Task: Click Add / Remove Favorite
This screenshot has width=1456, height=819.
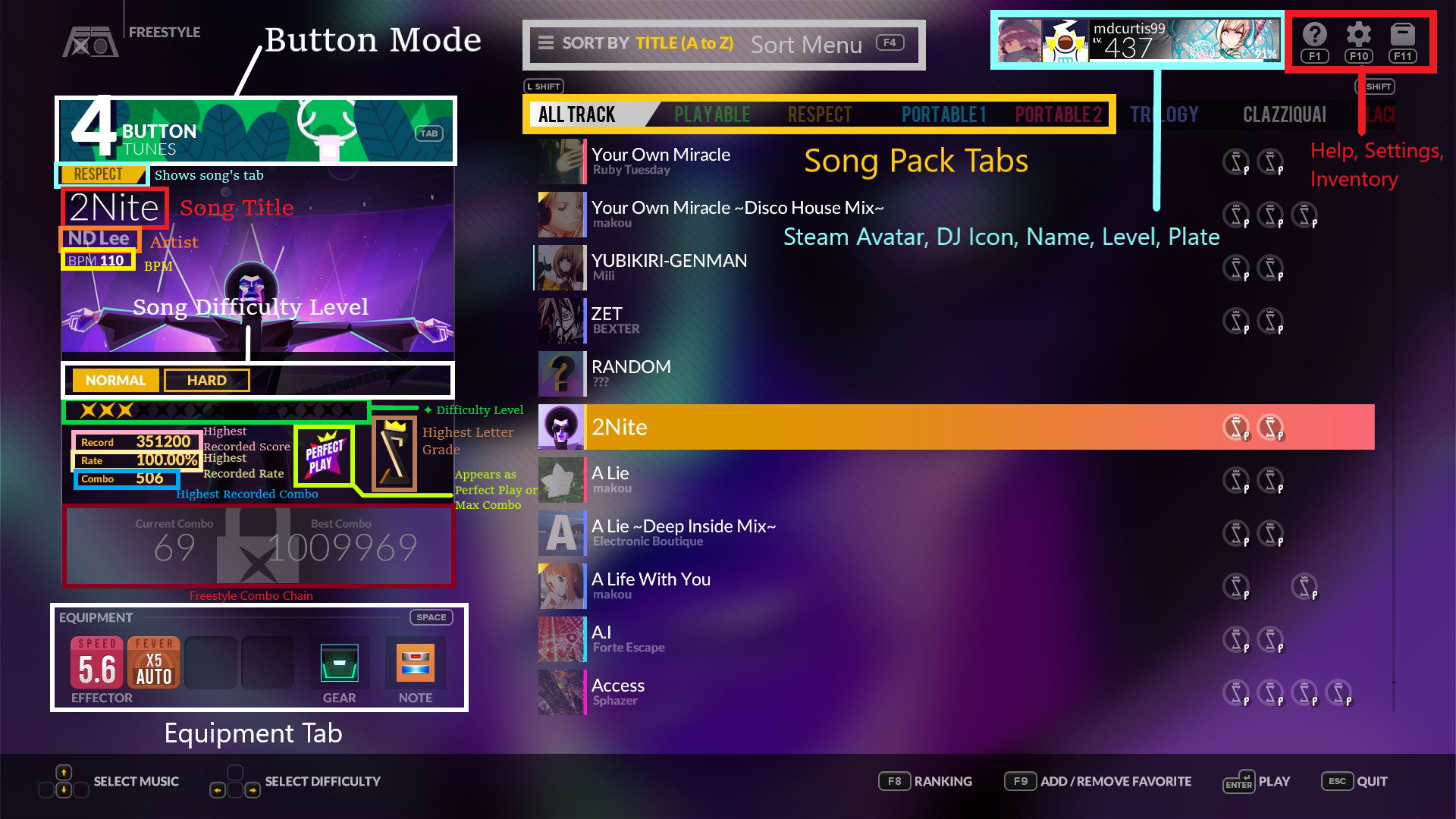Action: tap(1098, 781)
